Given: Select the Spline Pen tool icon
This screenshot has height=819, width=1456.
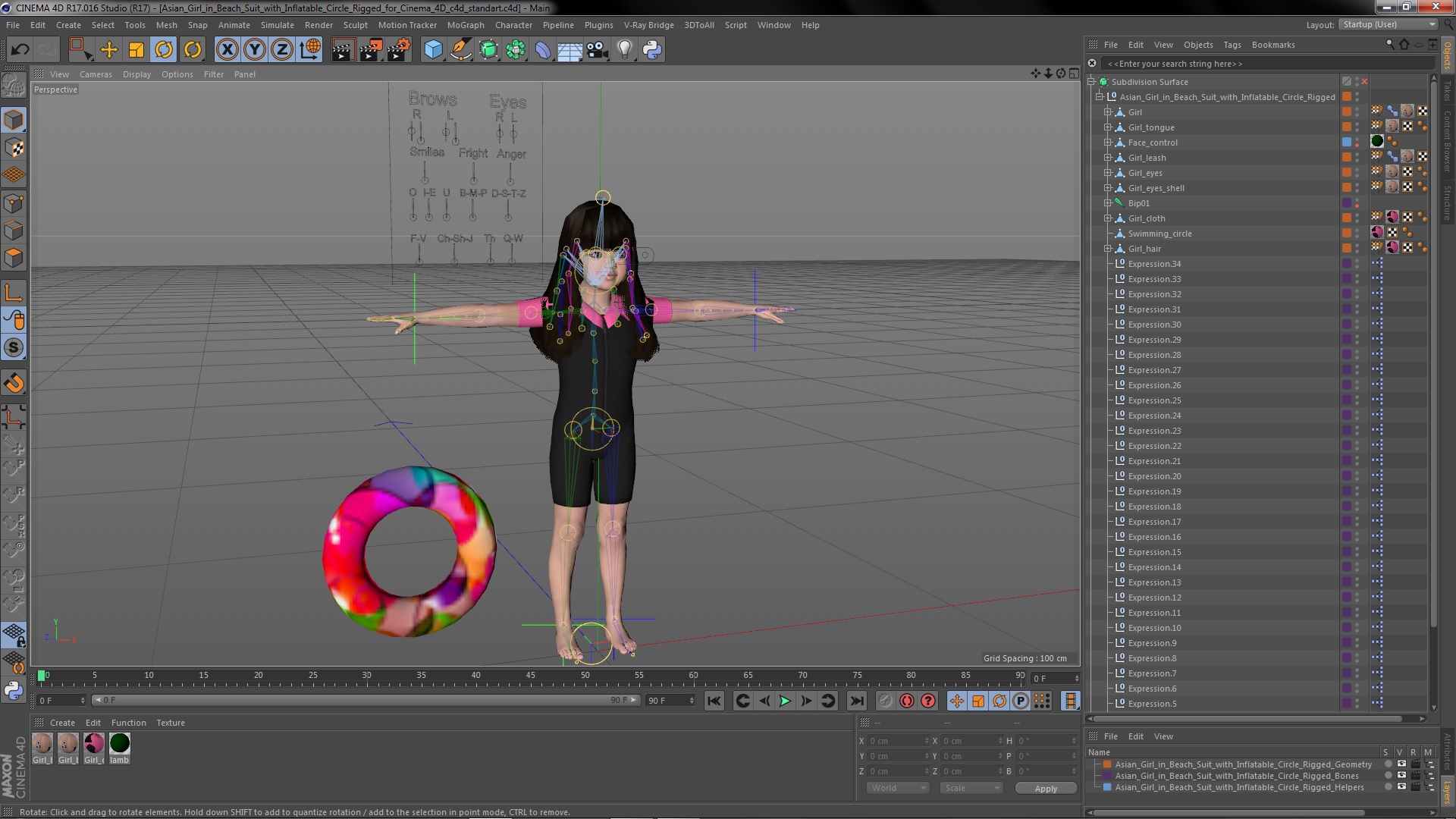Looking at the screenshot, I should click(460, 50).
